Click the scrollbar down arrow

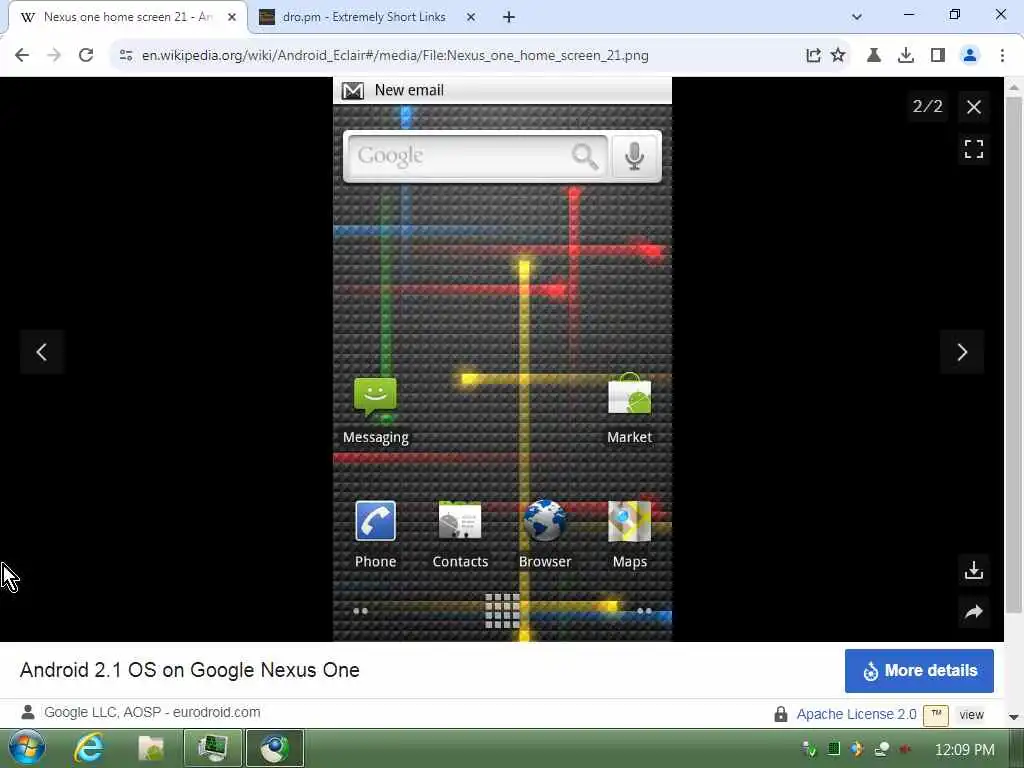pyautogui.click(x=1014, y=718)
